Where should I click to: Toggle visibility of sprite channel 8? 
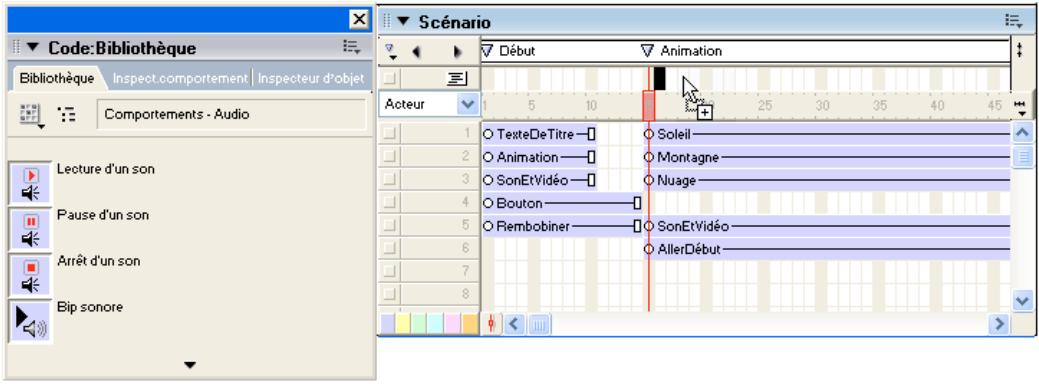pyautogui.click(x=390, y=294)
